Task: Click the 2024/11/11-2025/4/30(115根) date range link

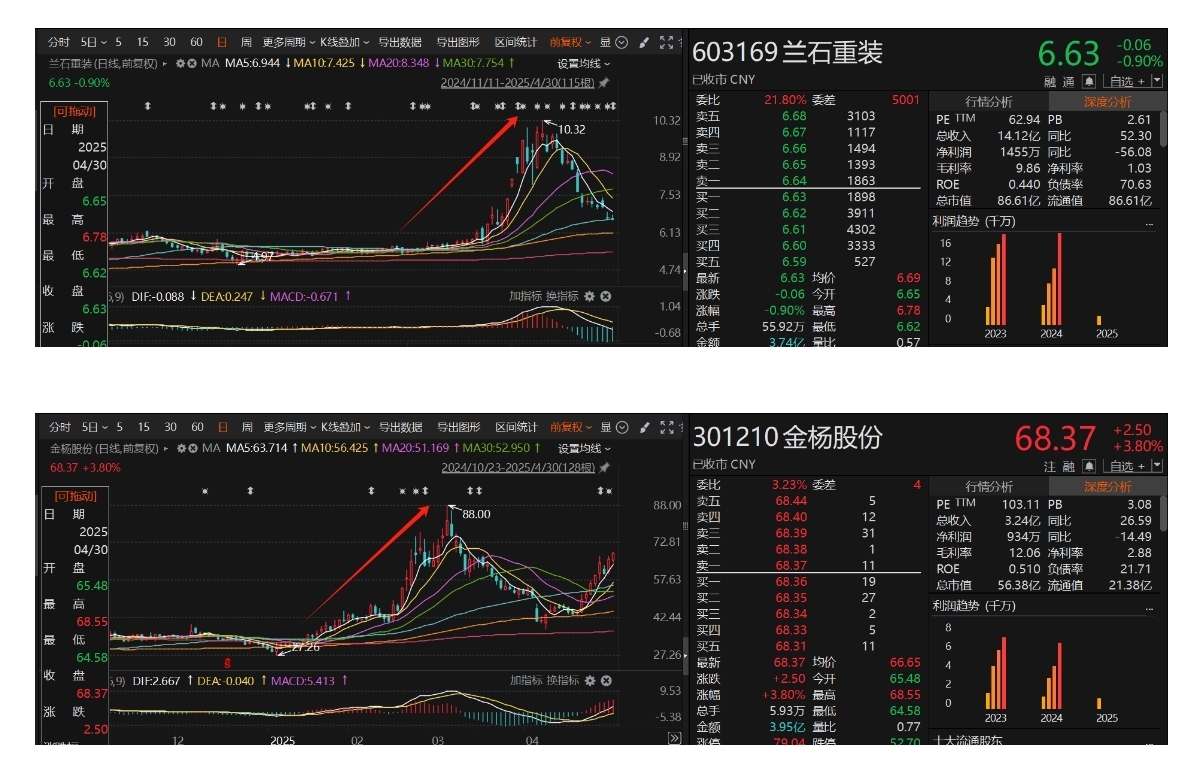Action: click(518, 82)
